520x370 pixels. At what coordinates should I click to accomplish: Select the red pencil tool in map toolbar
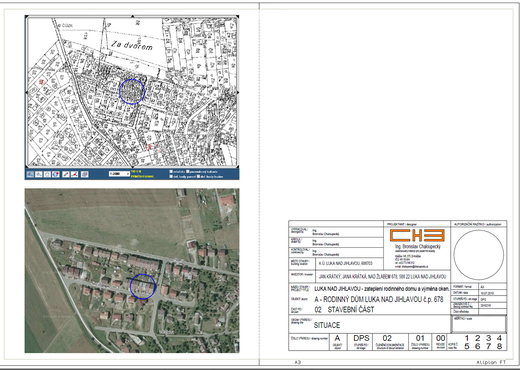66,174
